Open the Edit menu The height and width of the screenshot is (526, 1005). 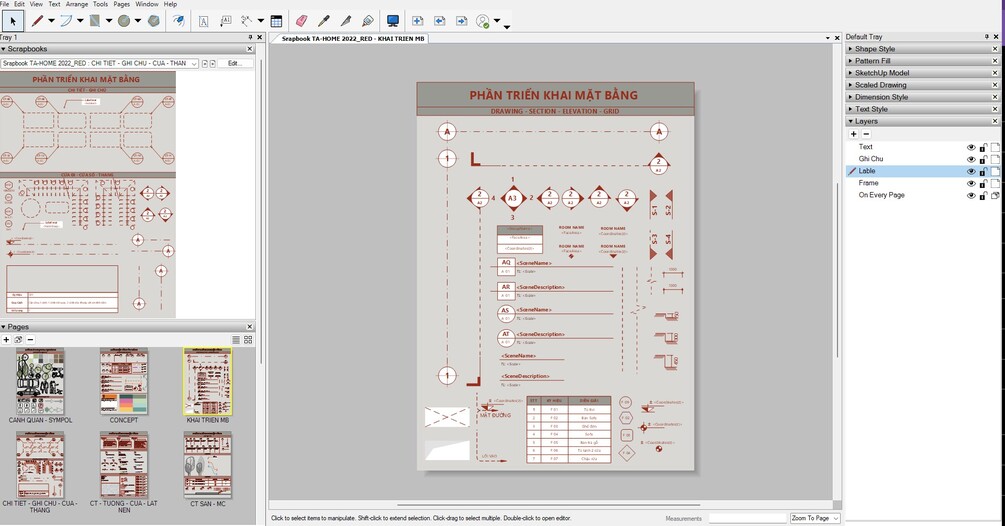tap(19, 4)
